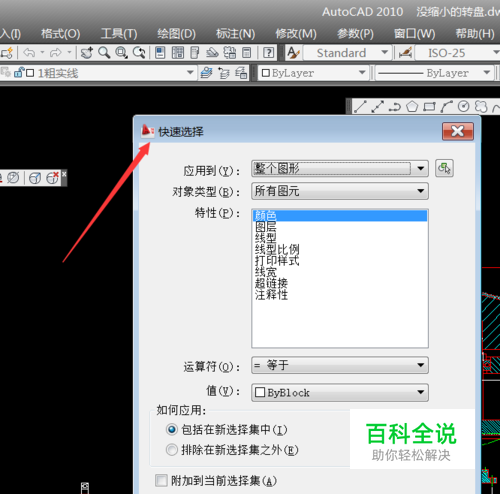Click the layer color swatch beside 1粗实线
Viewport: 500px width, 494px height.
click(x=30, y=73)
